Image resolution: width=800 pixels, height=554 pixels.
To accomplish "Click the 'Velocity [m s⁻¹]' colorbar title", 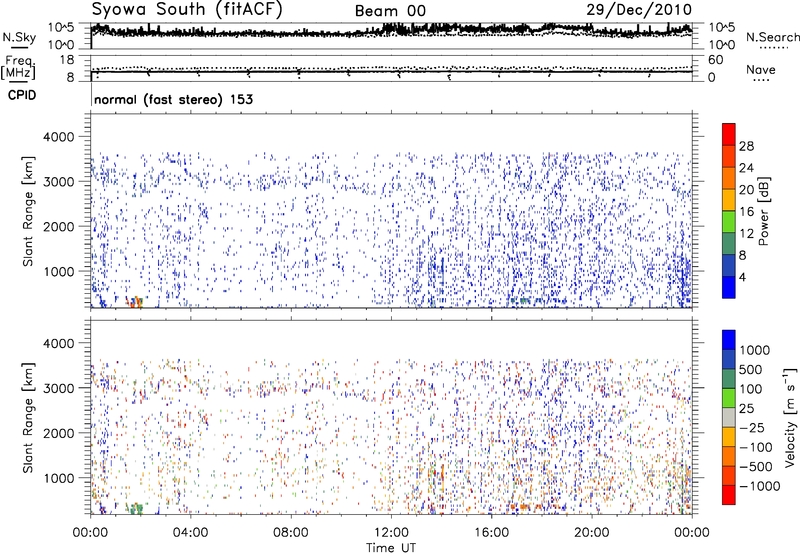I will [x=790, y=418].
